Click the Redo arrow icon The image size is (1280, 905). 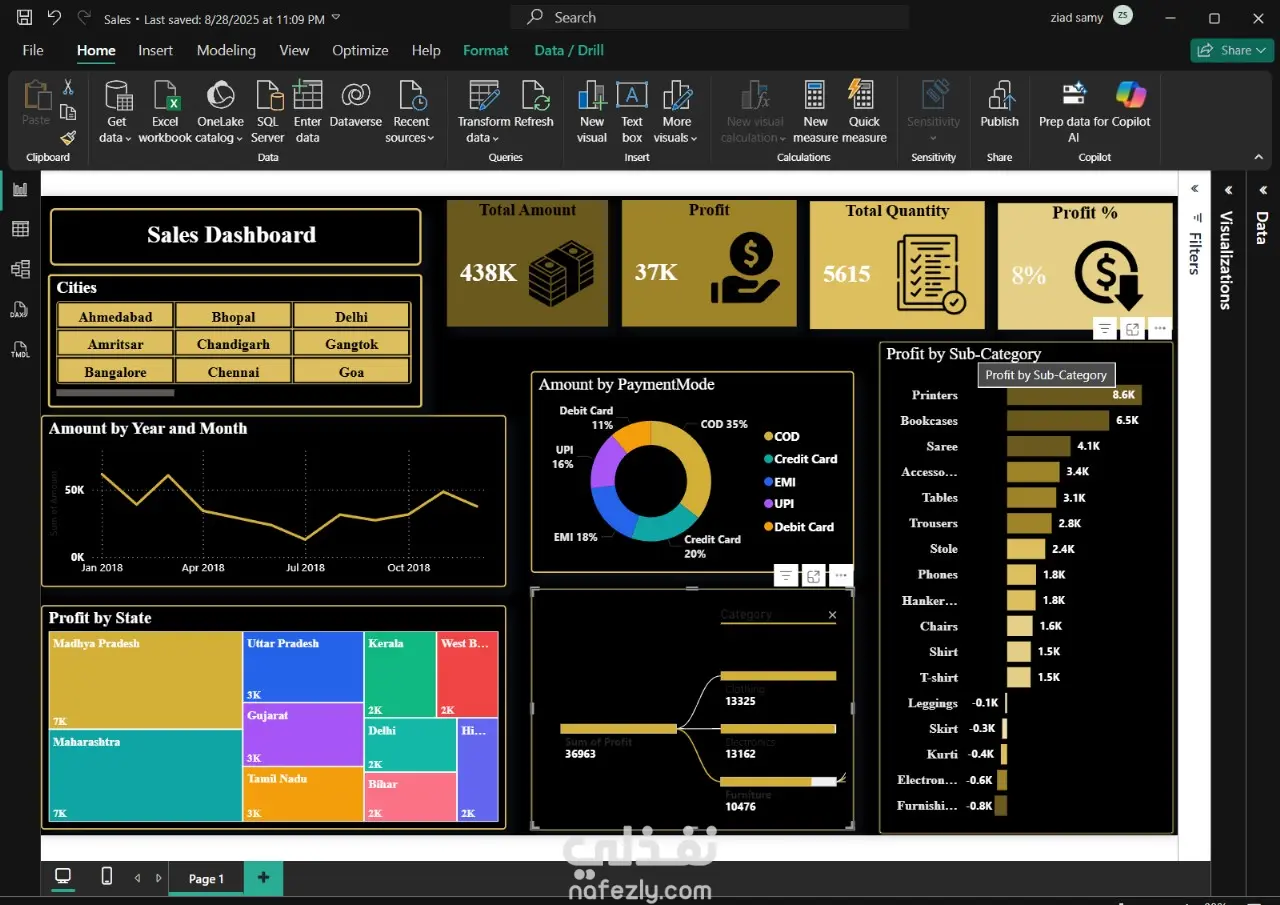pyautogui.click(x=84, y=18)
